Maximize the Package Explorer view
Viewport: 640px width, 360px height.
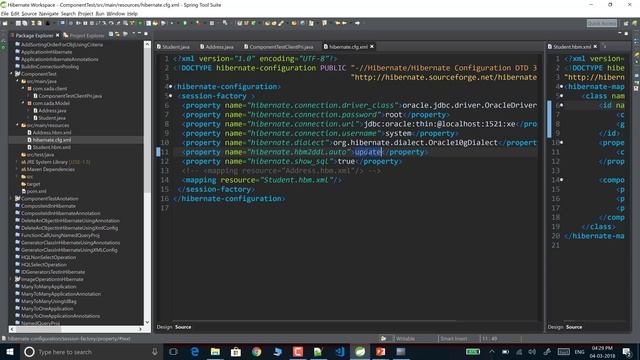[x=146, y=34]
